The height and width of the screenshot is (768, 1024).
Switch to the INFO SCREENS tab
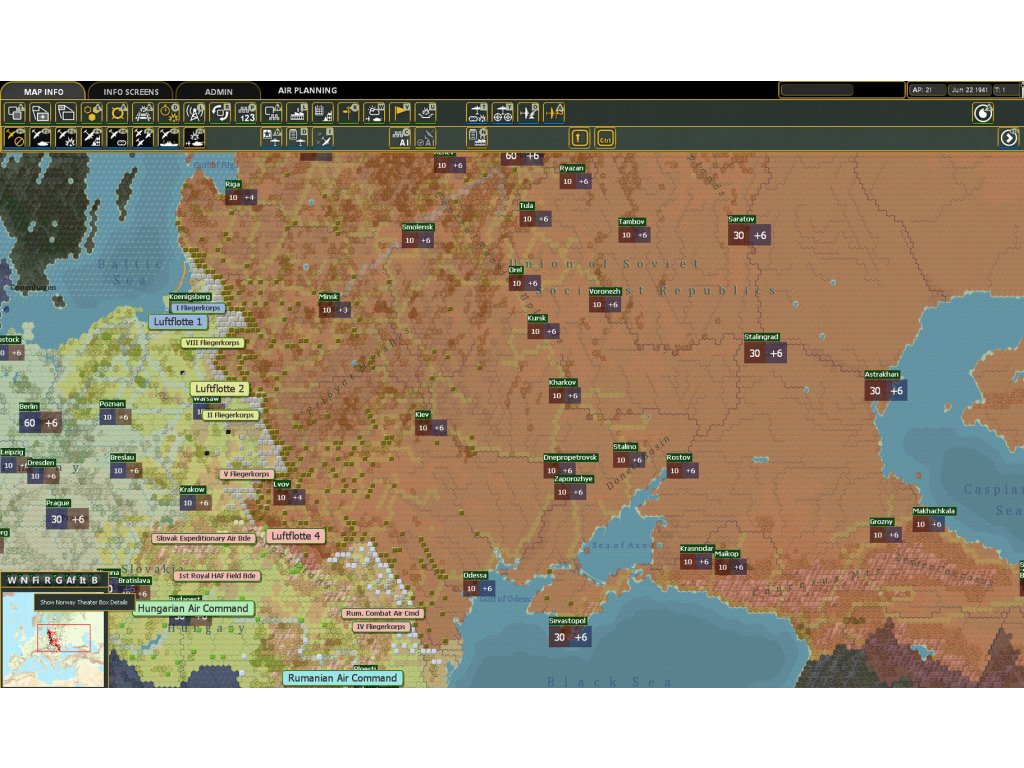(x=131, y=92)
